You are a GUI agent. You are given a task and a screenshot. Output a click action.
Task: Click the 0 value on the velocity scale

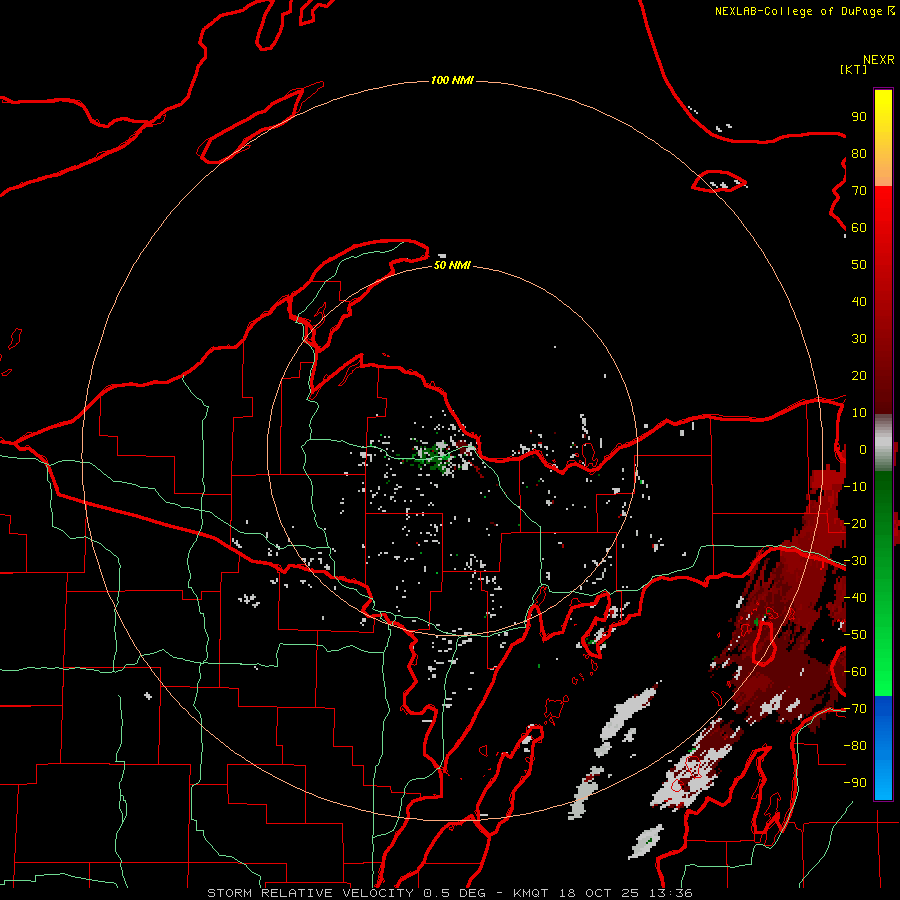[x=863, y=449]
